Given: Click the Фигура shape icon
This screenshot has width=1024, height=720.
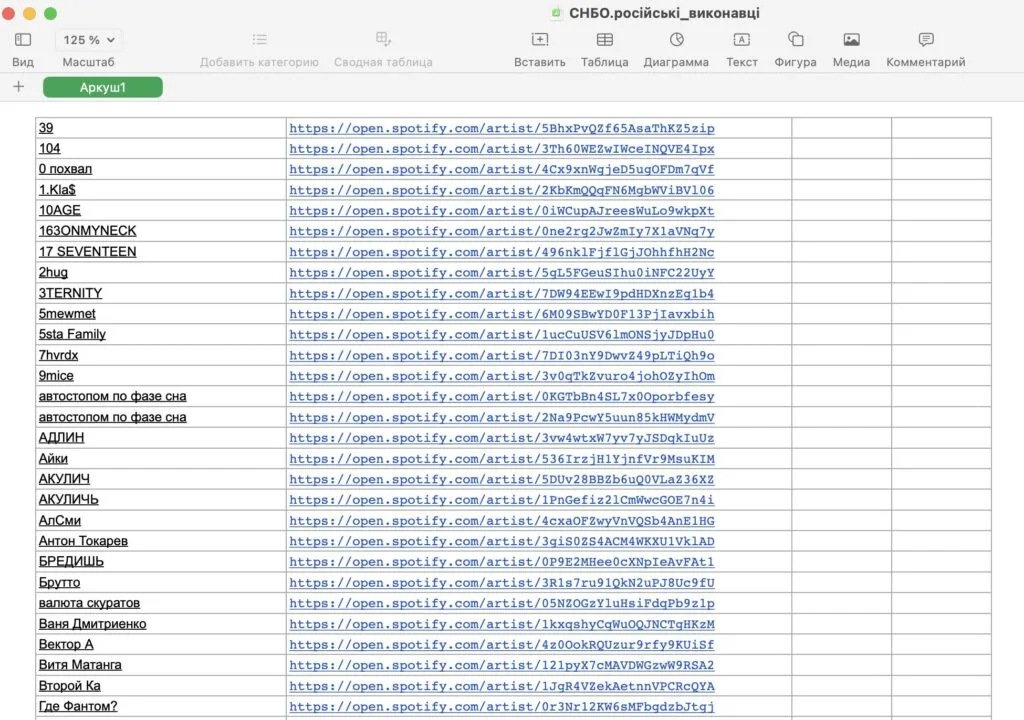Looking at the screenshot, I should 795,40.
